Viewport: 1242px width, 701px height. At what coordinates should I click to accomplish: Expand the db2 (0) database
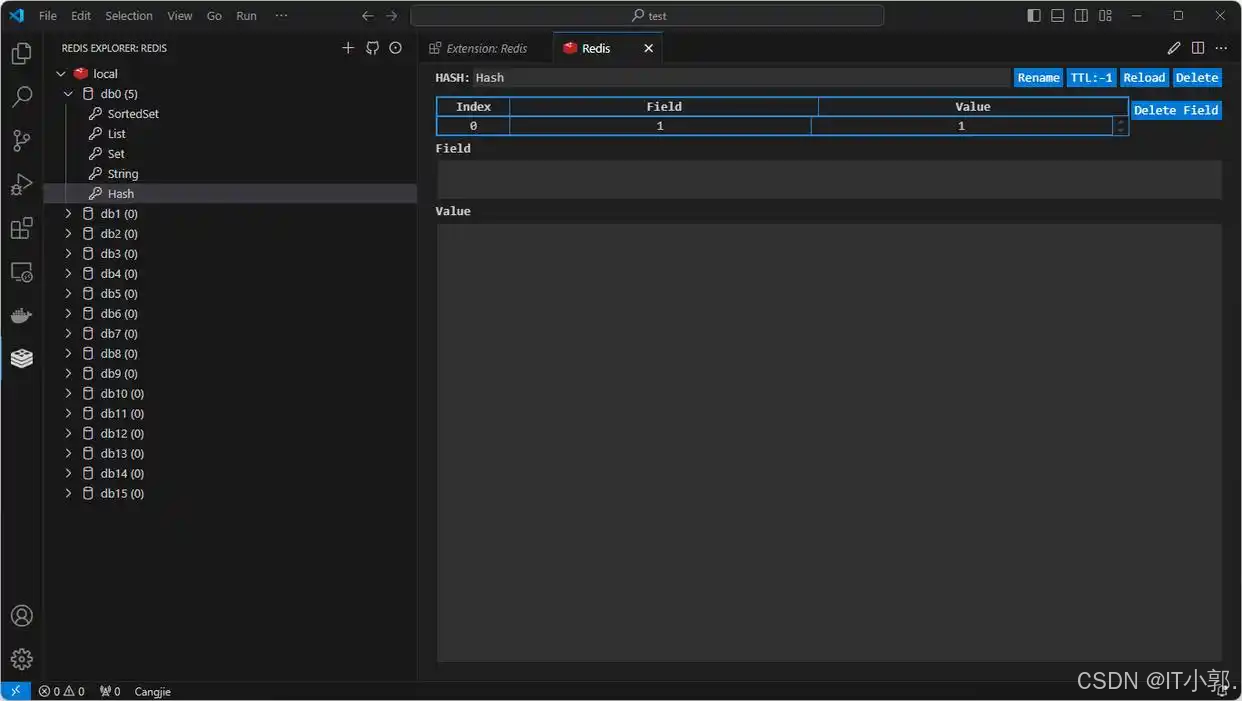click(69, 234)
